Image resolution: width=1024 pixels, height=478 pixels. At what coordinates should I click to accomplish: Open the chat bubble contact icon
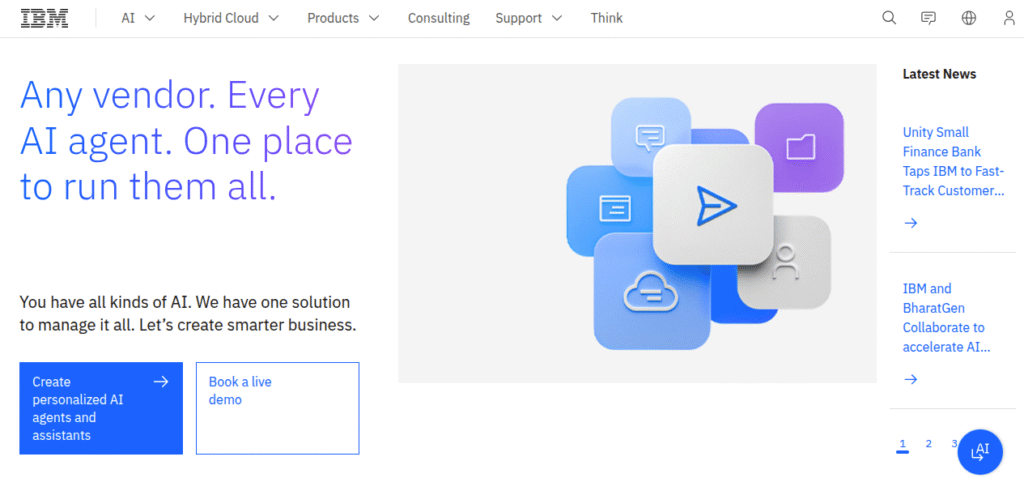pos(929,18)
